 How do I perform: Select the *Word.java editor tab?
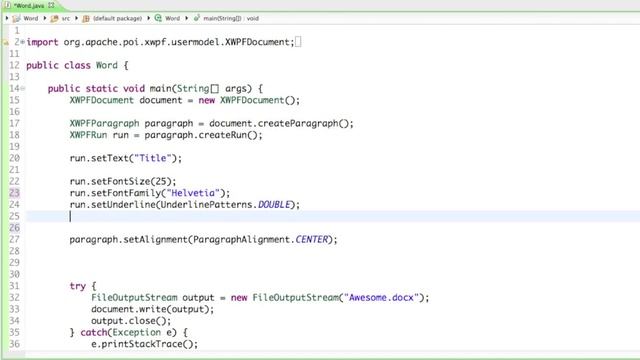point(29,6)
